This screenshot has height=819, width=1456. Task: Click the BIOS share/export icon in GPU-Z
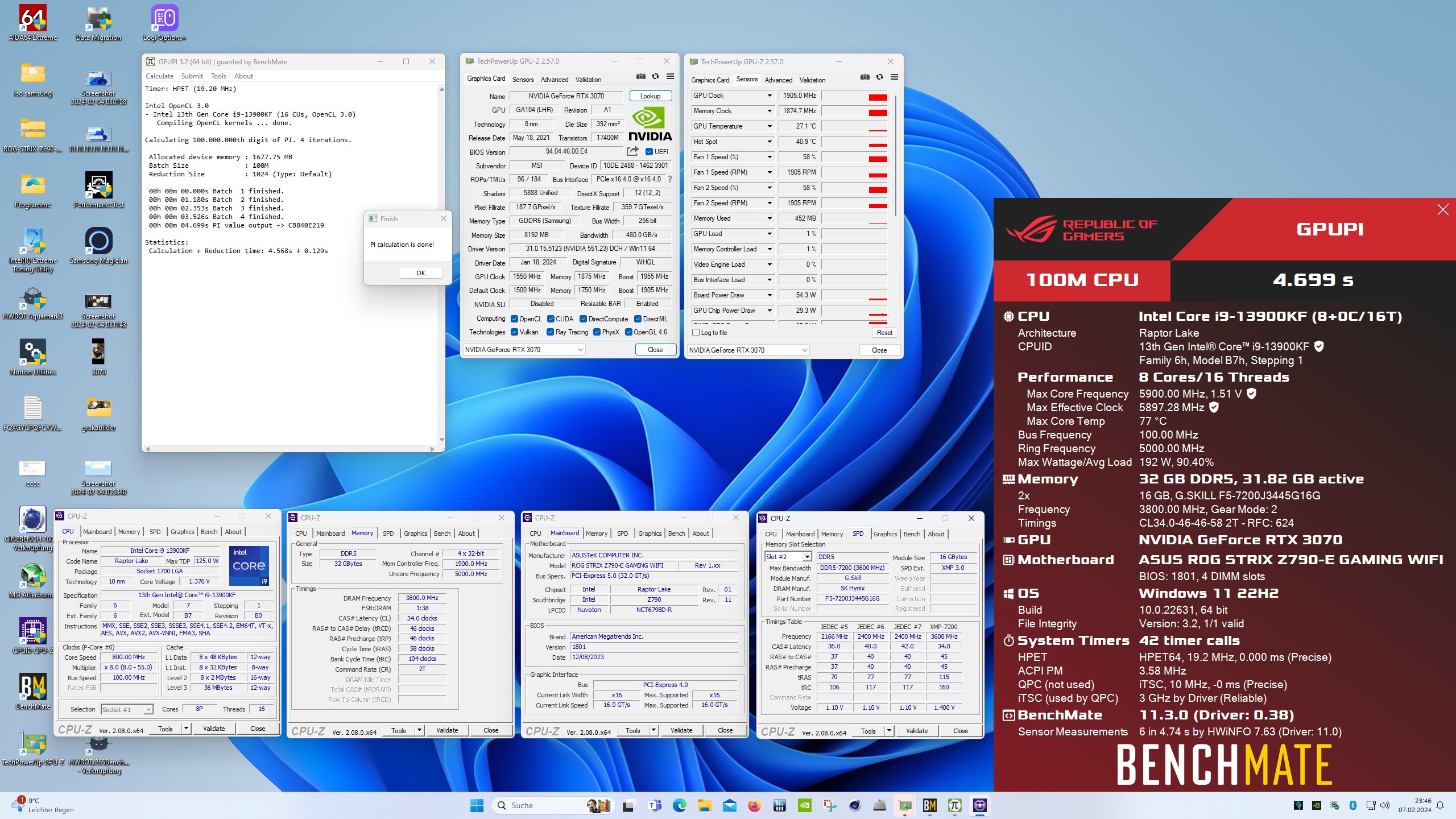(x=632, y=151)
